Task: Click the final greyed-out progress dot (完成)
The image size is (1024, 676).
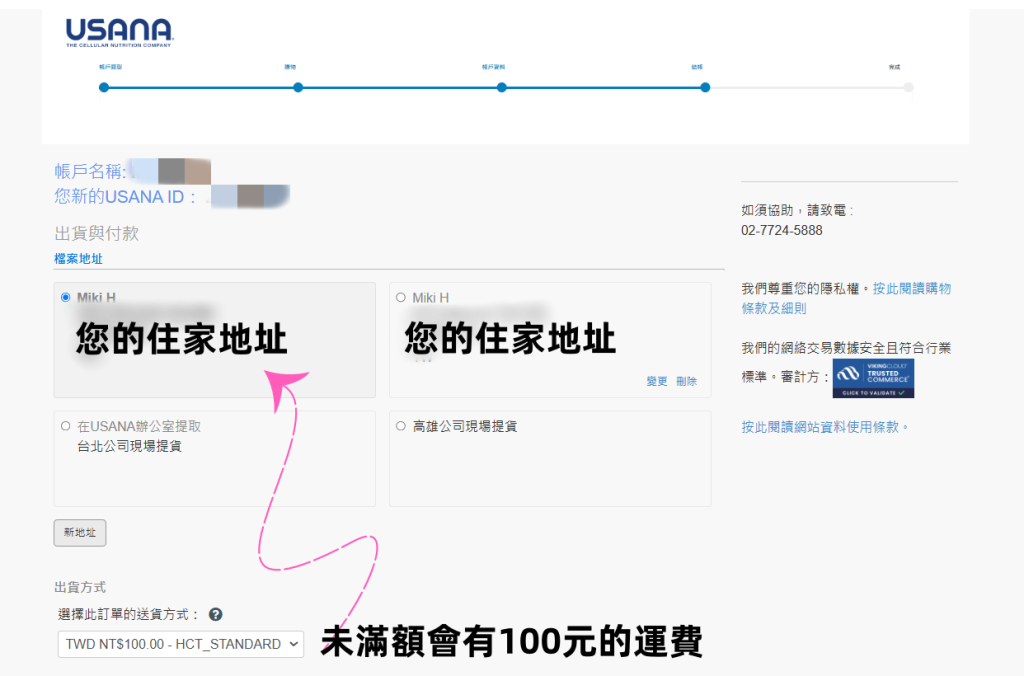Action: tap(908, 88)
